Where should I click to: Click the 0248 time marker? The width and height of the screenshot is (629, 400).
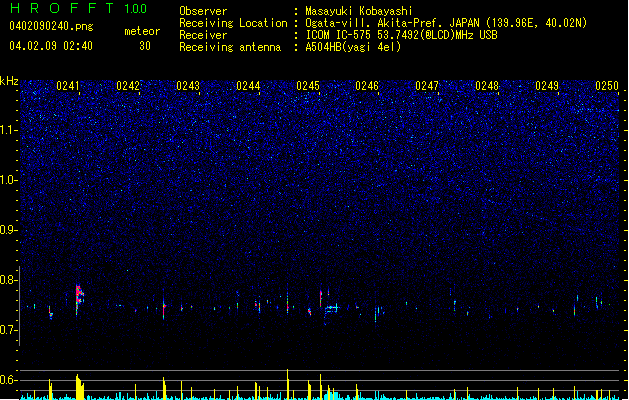pos(487,86)
